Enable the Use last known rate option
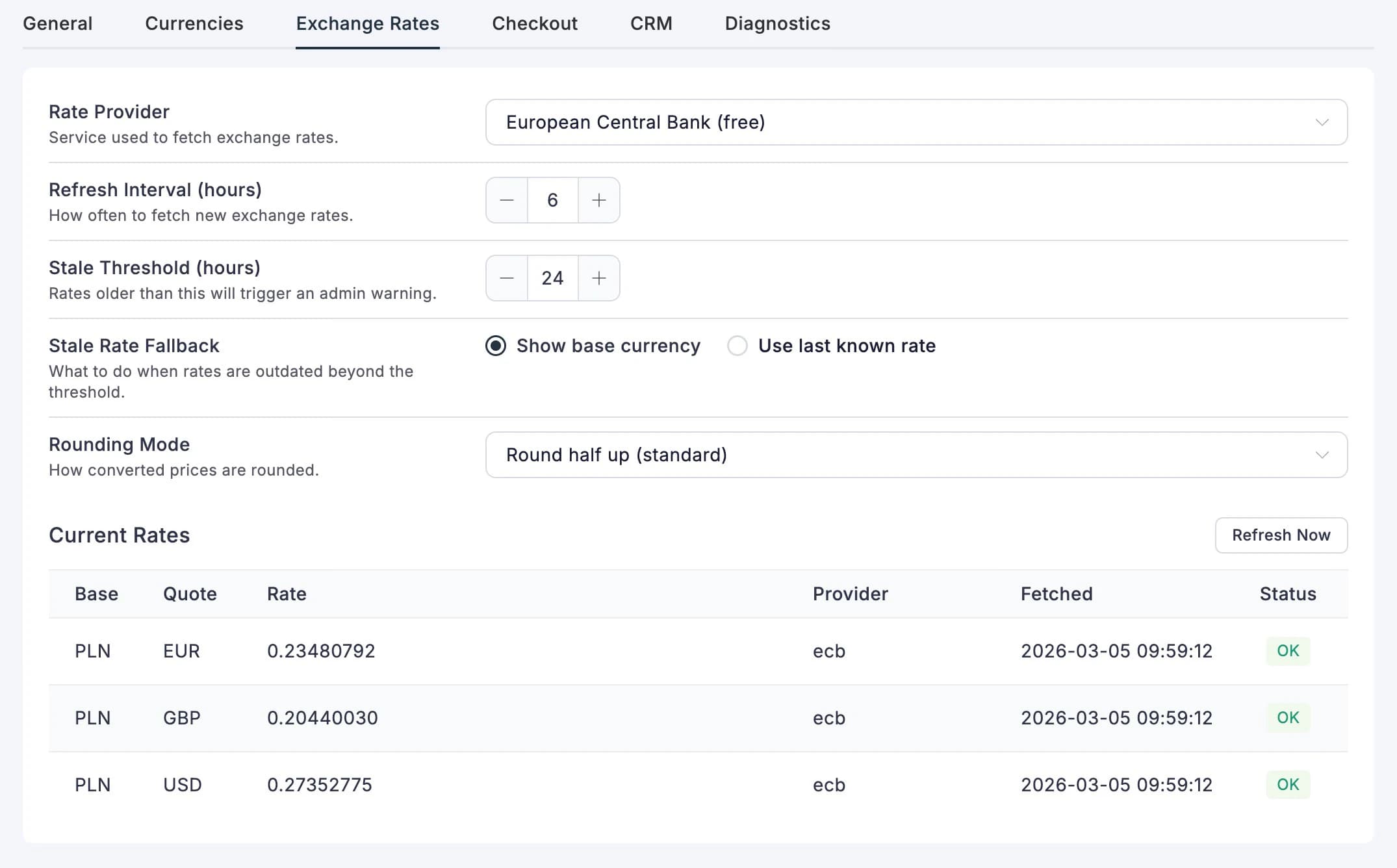The width and height of the screenshot is (1397, 868). click(737, 346)
